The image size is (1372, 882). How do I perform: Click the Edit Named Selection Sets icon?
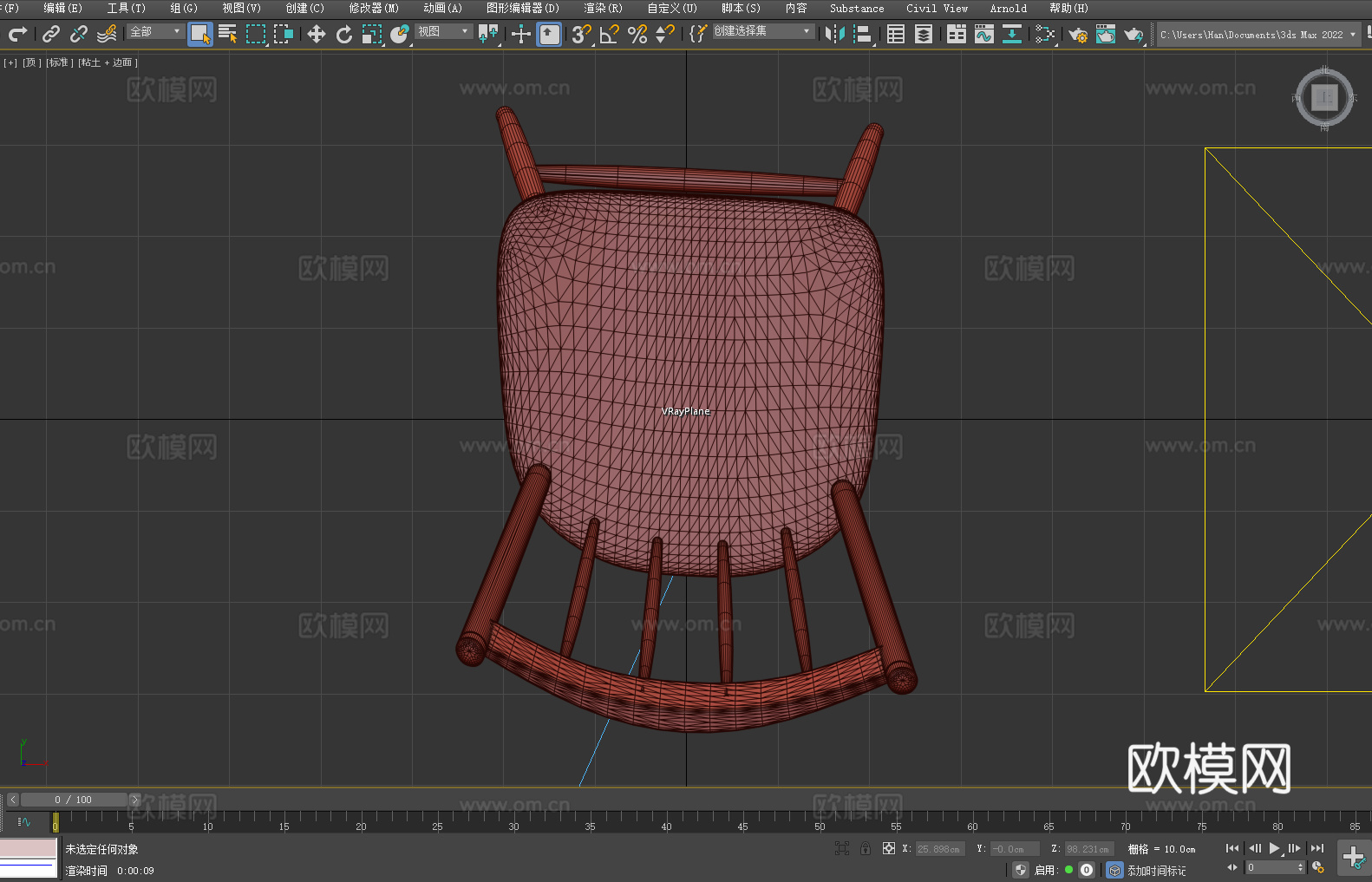[x=698, y=34]
